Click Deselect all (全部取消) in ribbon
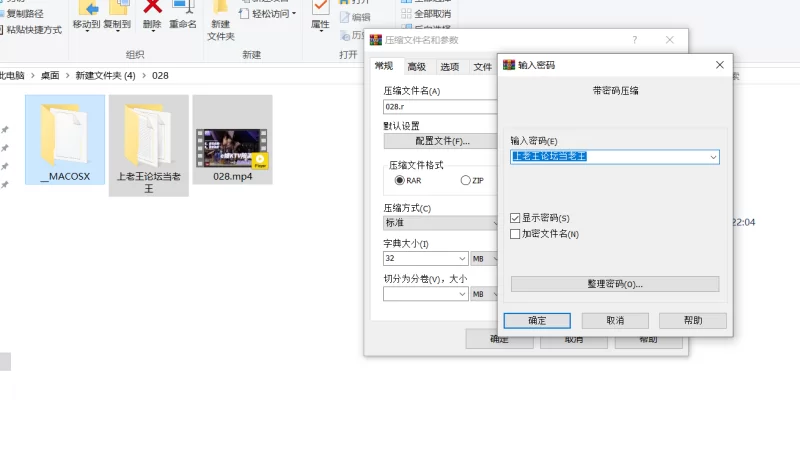The image size is (800, 457). (427, 14)
